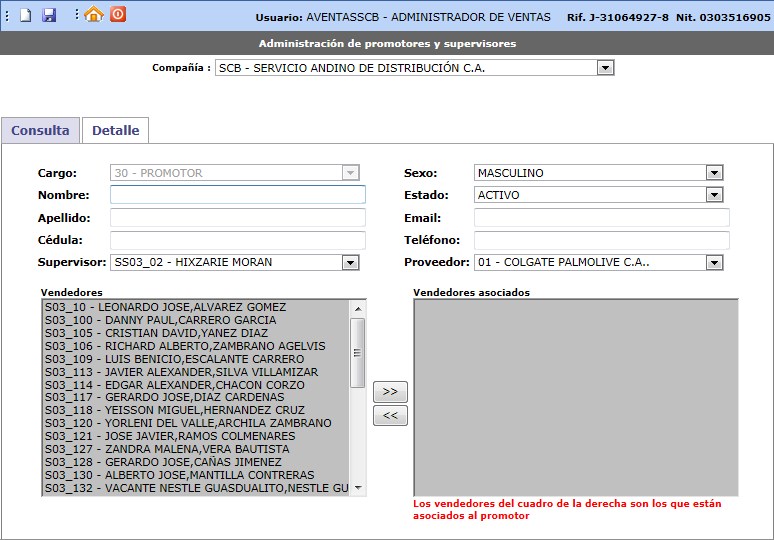Open the Supervisor dropdown
The image size is (774, 540).
(x=234, y=262)
